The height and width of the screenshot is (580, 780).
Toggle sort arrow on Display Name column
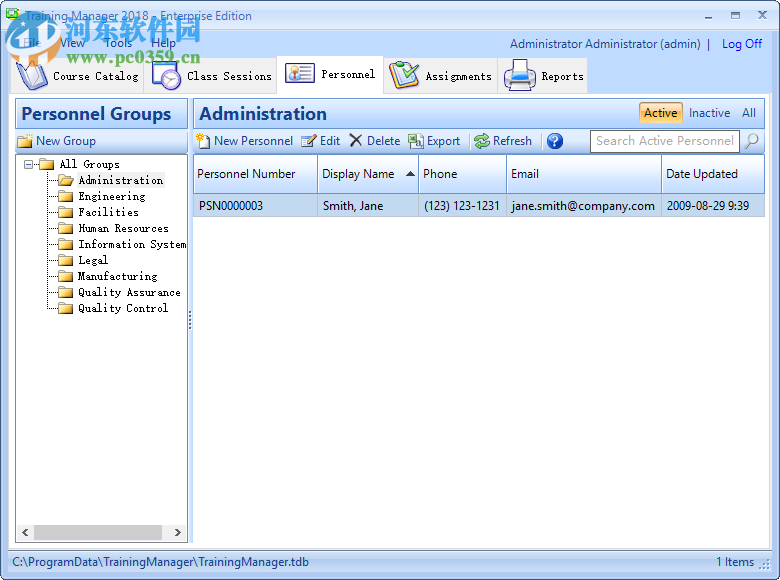point(410,174)
